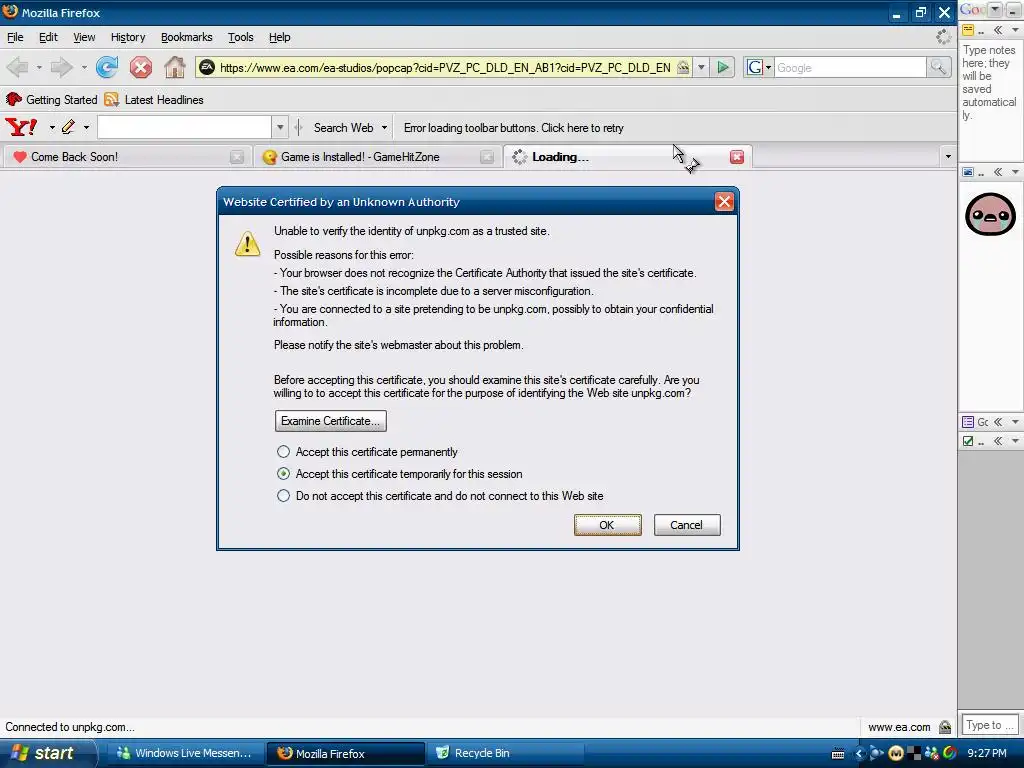Open the address bar URL dropdown
Image resolution: width=1024 pixels, height=768 pixels.
pyautogui.click(x=701, y=67)
